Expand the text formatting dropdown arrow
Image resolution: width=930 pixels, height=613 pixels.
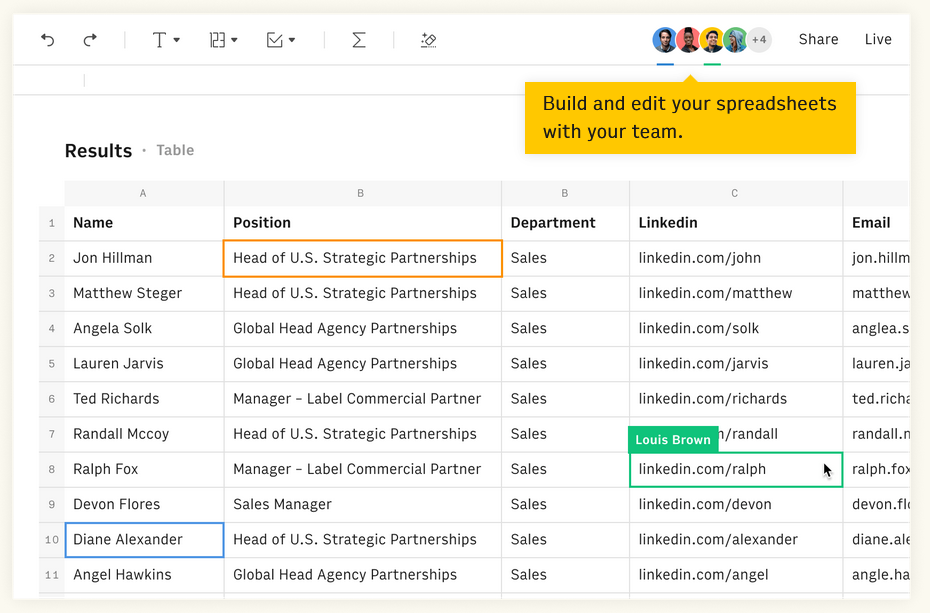click(x=177, y=40)
